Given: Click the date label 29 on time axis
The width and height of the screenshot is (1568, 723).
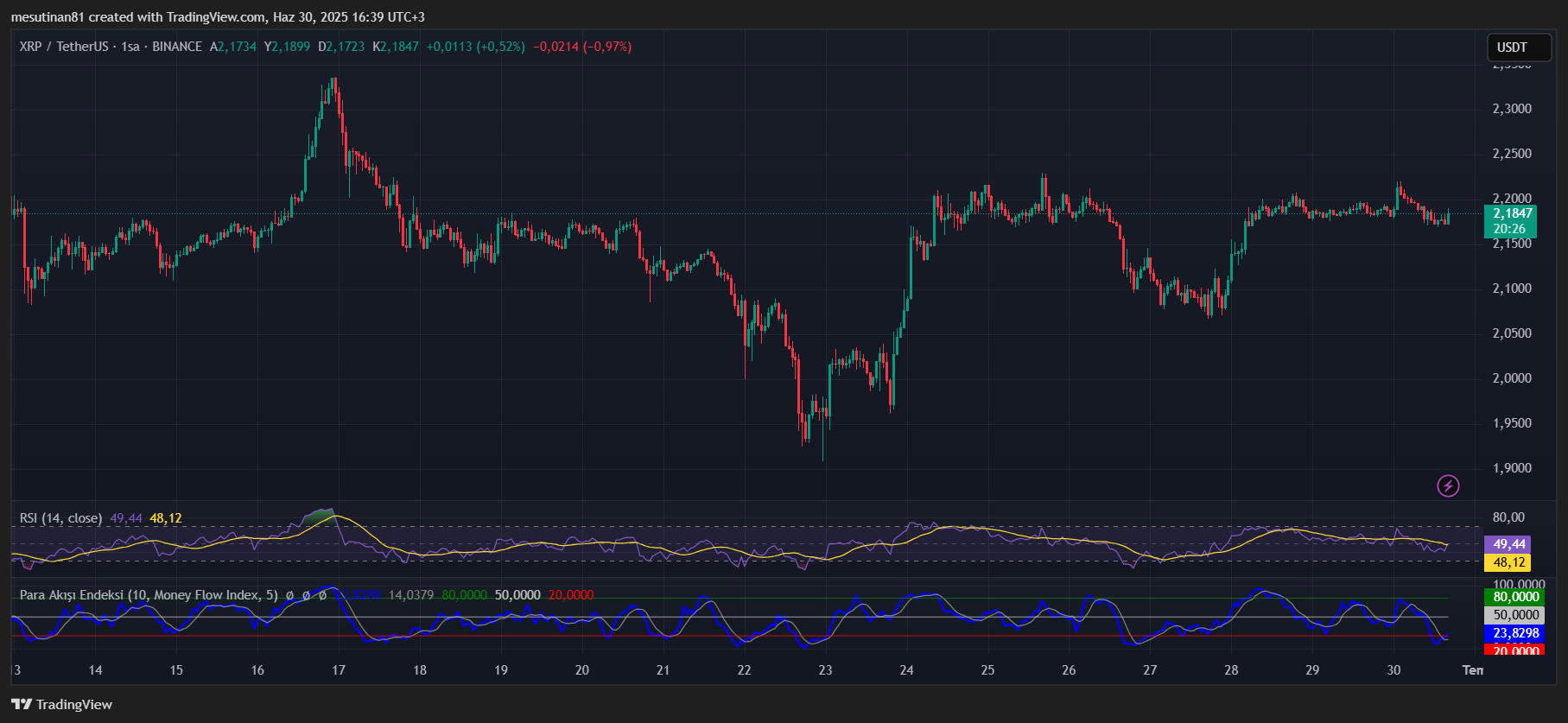Looking at the screenshot, I should click(x=1312, y=670).
